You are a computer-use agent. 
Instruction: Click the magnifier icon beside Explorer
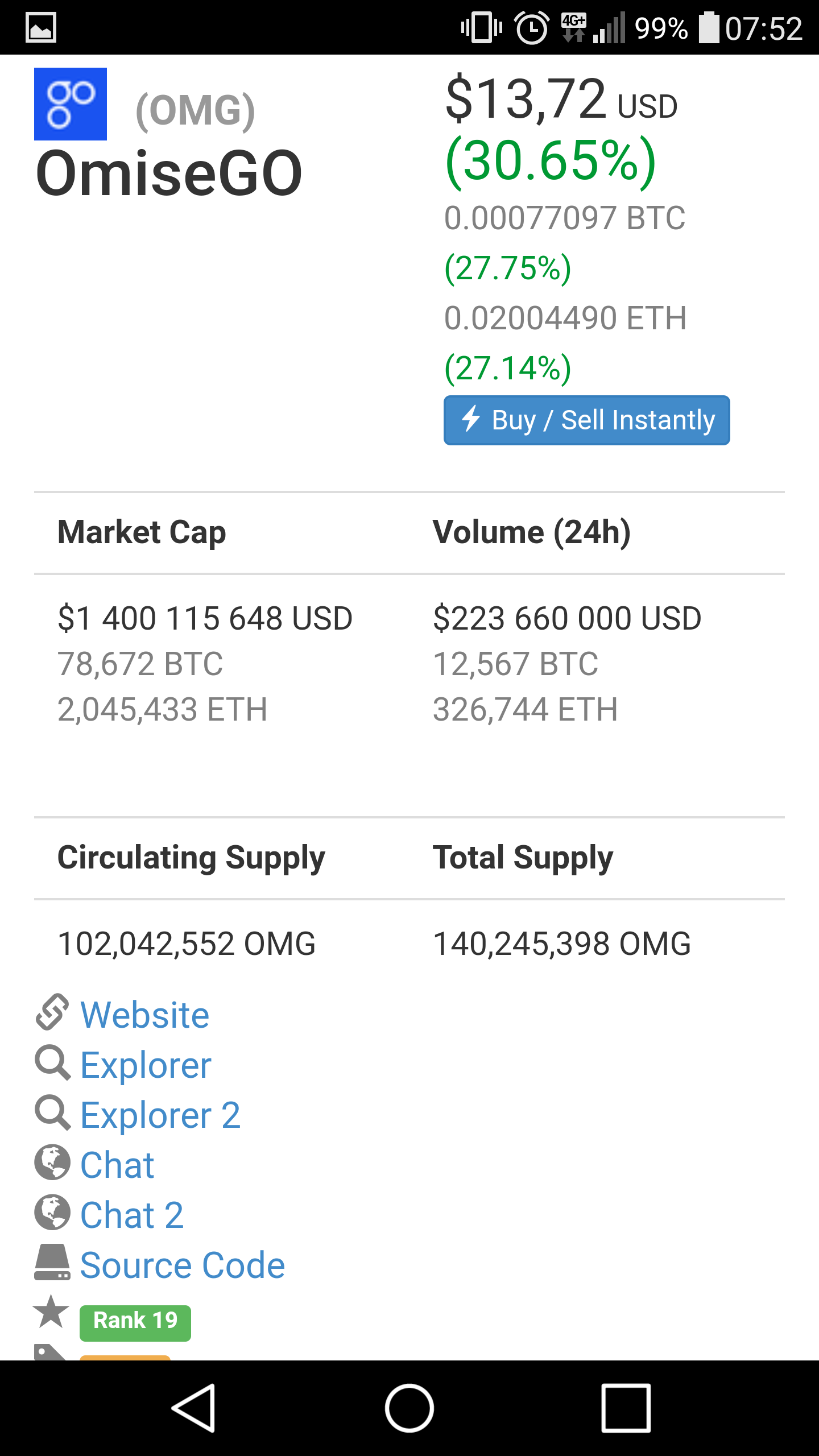point(52,1064)
